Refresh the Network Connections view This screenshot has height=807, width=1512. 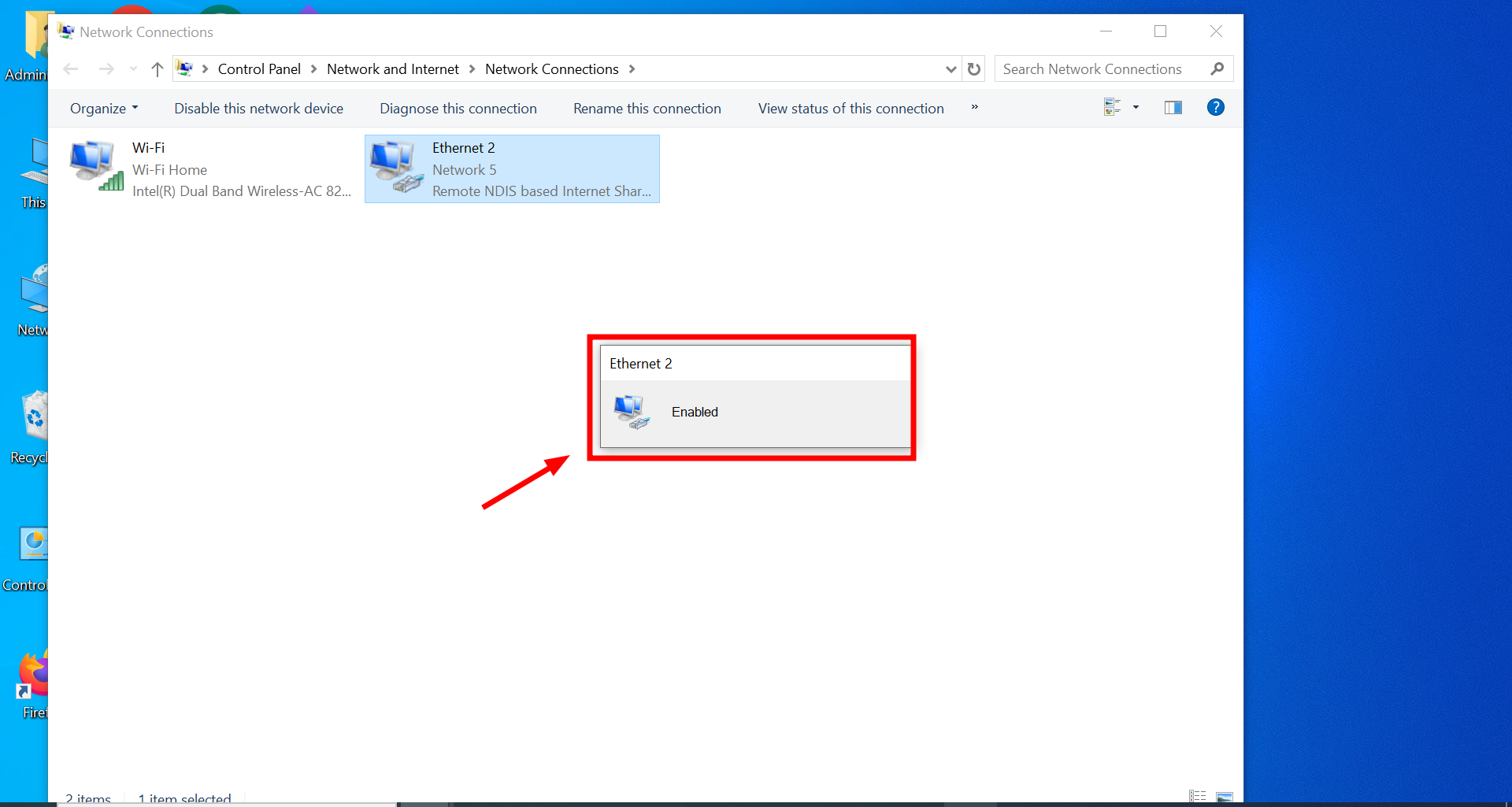click(974, 69)
